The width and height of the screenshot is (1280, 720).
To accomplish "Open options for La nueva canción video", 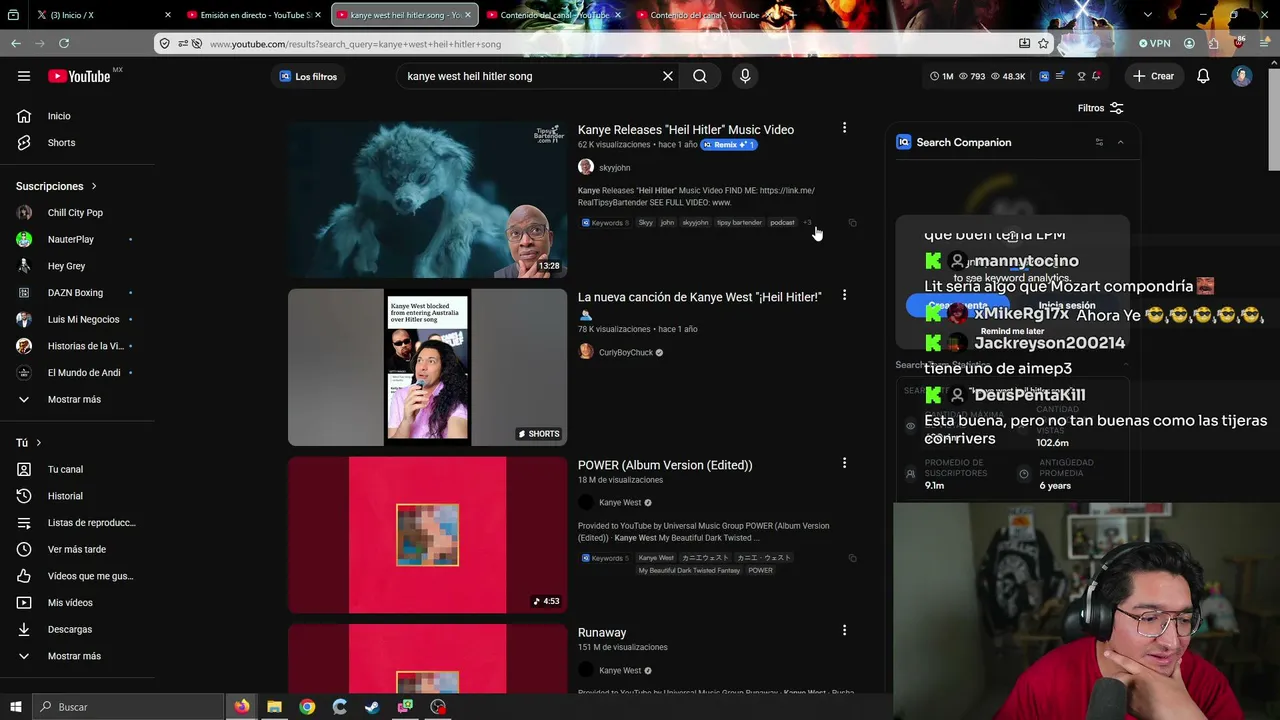I will tap(844, 295).
